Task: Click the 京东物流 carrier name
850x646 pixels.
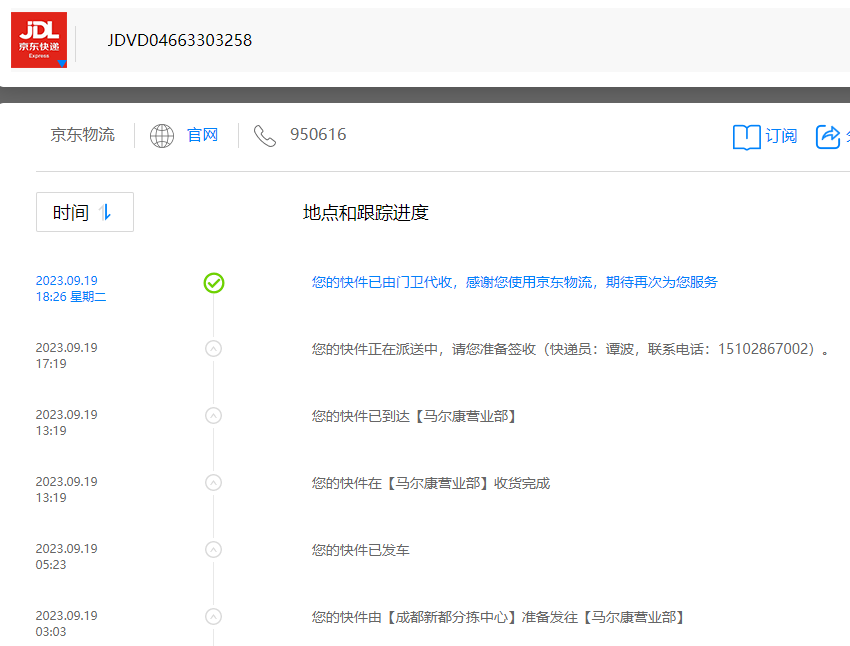Action: click(82, 134)
